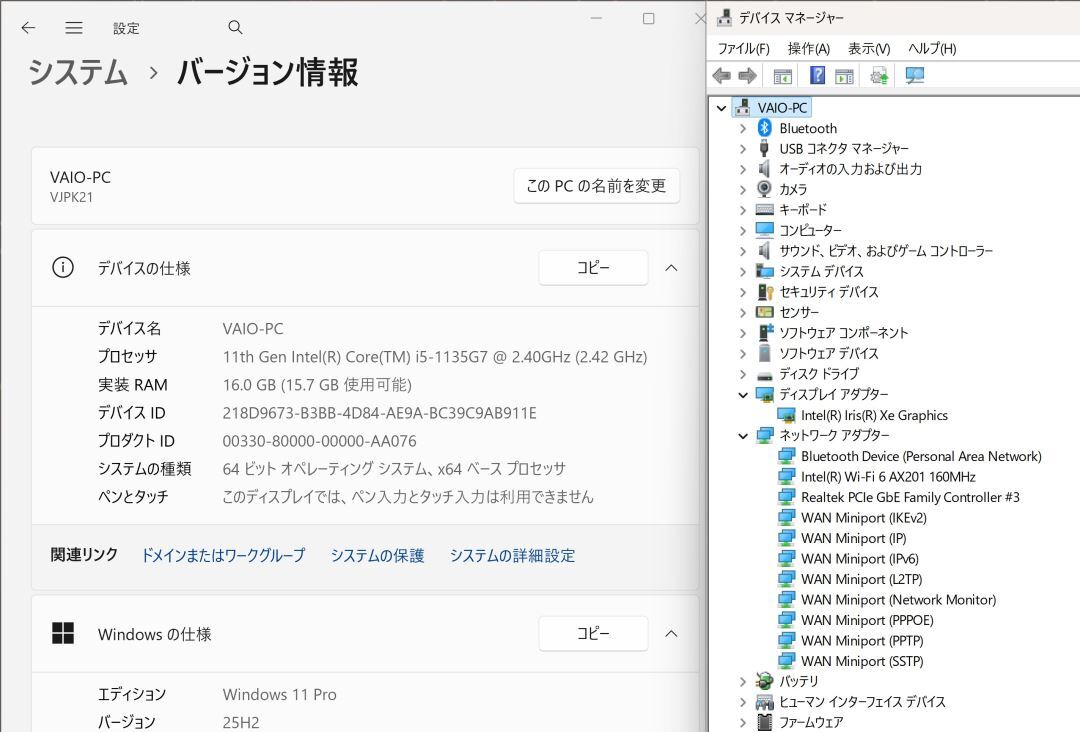Collapse the デバイスの仕様 section chevron
Screen dimensions: 1080x732
672,268
